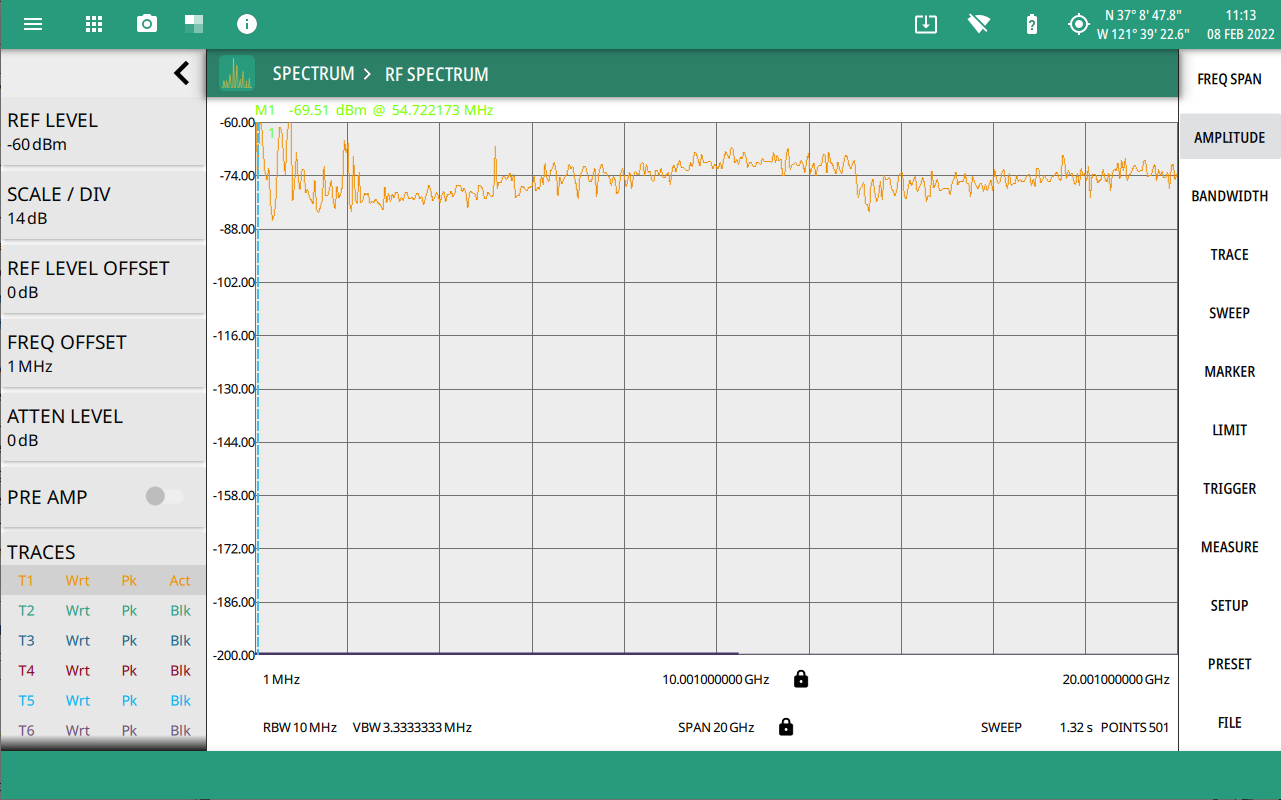The image size is (1281, 800).
Task: Toggle the SPAN 20 GHz lock
Action: (x=786, y=727)
